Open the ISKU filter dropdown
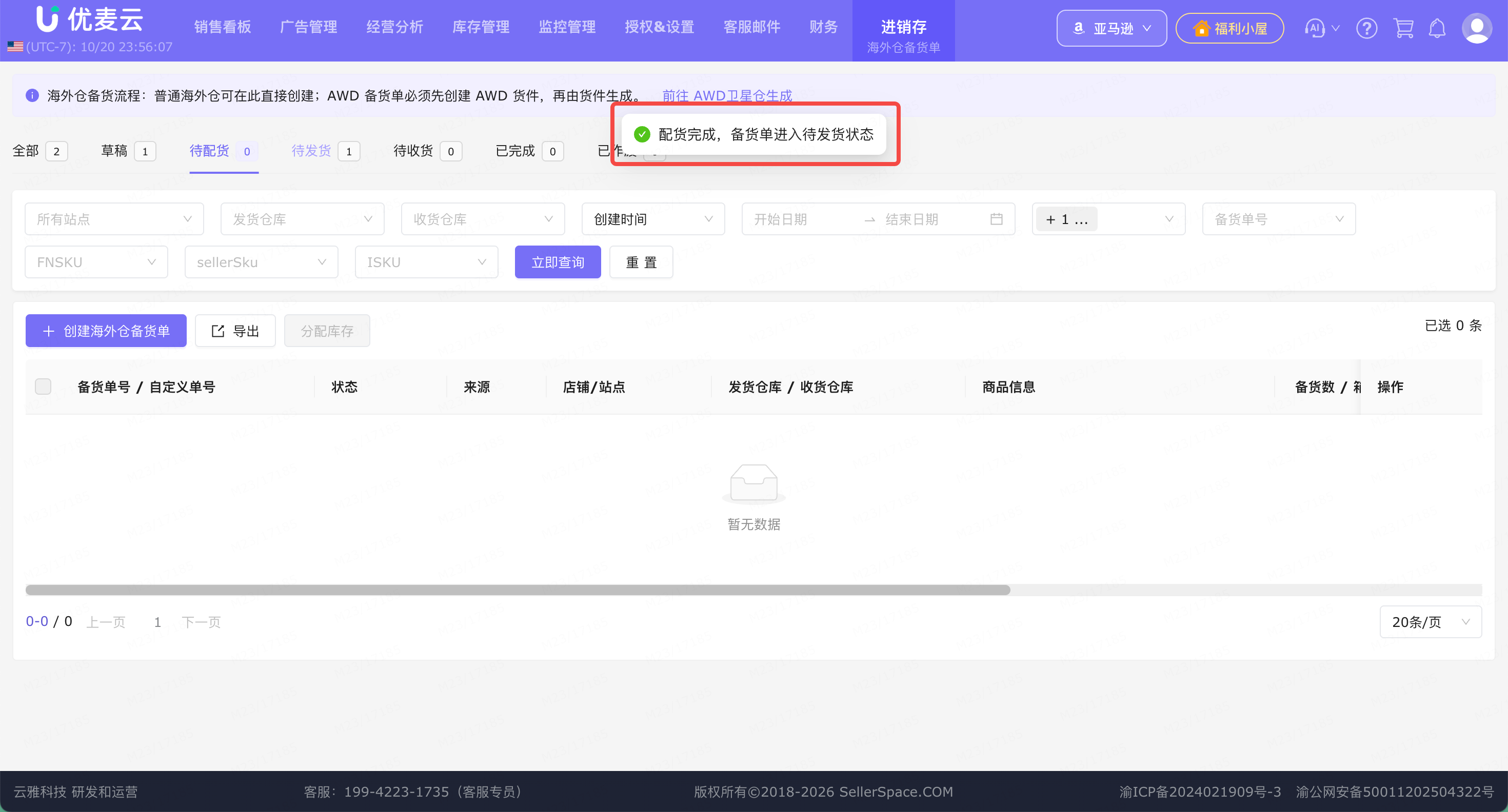The height and width of the screenshot is (812, 1508). pos(426,262)
